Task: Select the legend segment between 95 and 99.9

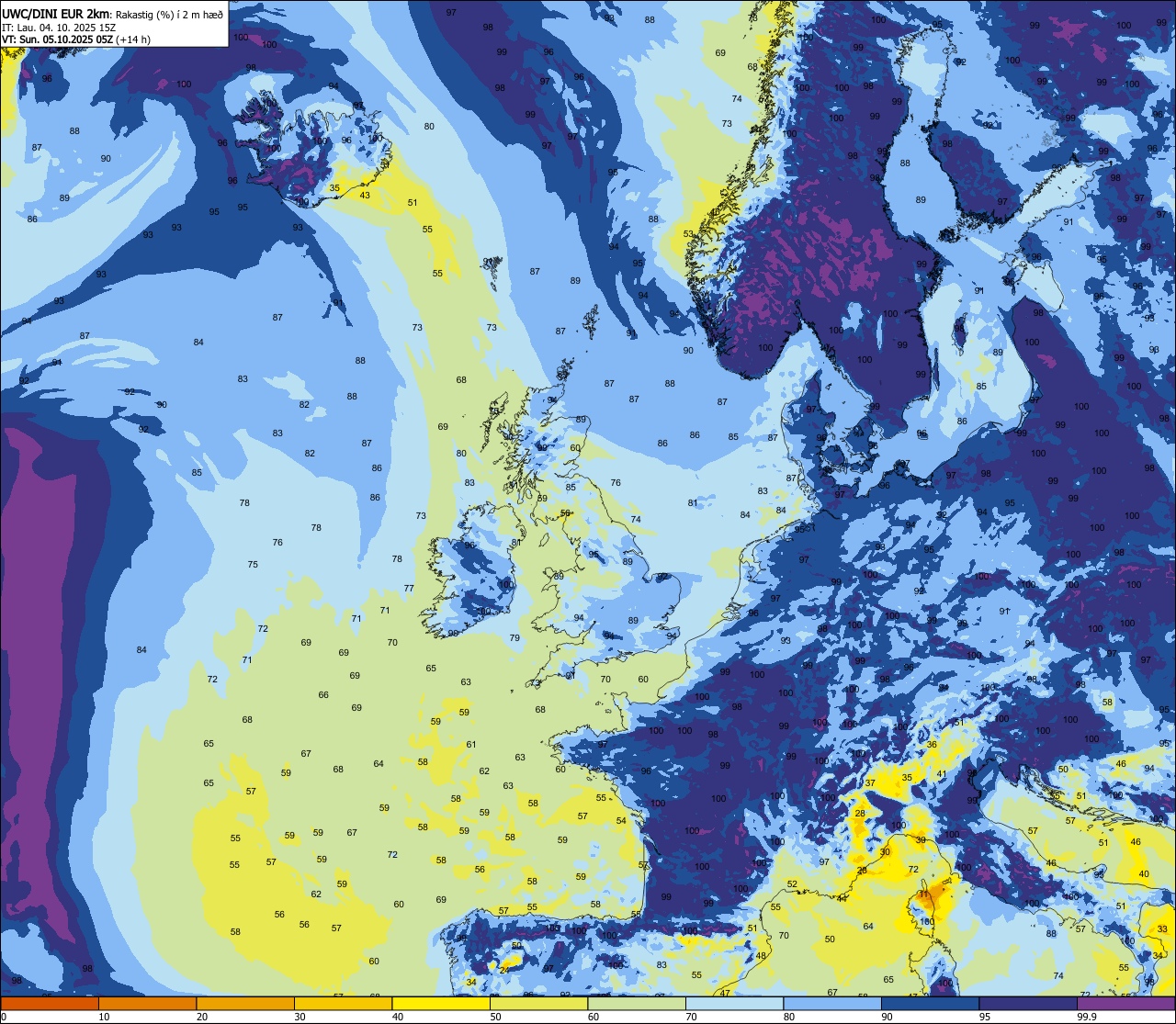Action: pos(1028,1004)
